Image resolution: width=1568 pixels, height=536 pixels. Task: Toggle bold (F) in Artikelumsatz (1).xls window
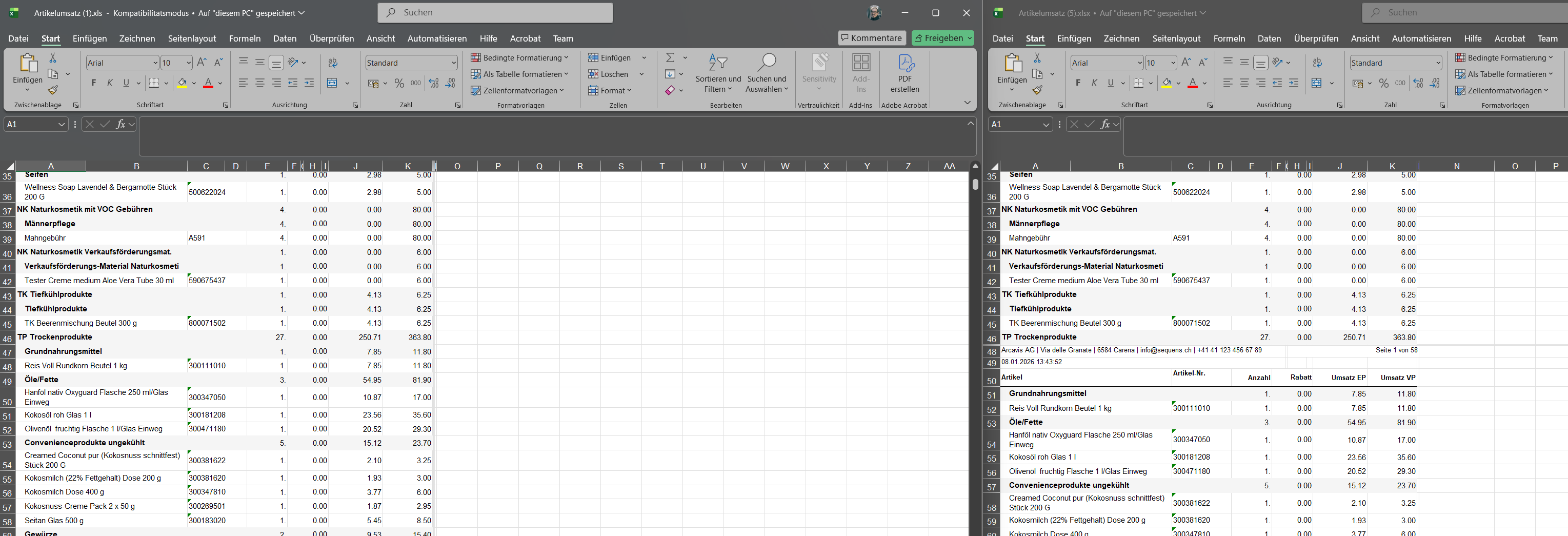94,83
